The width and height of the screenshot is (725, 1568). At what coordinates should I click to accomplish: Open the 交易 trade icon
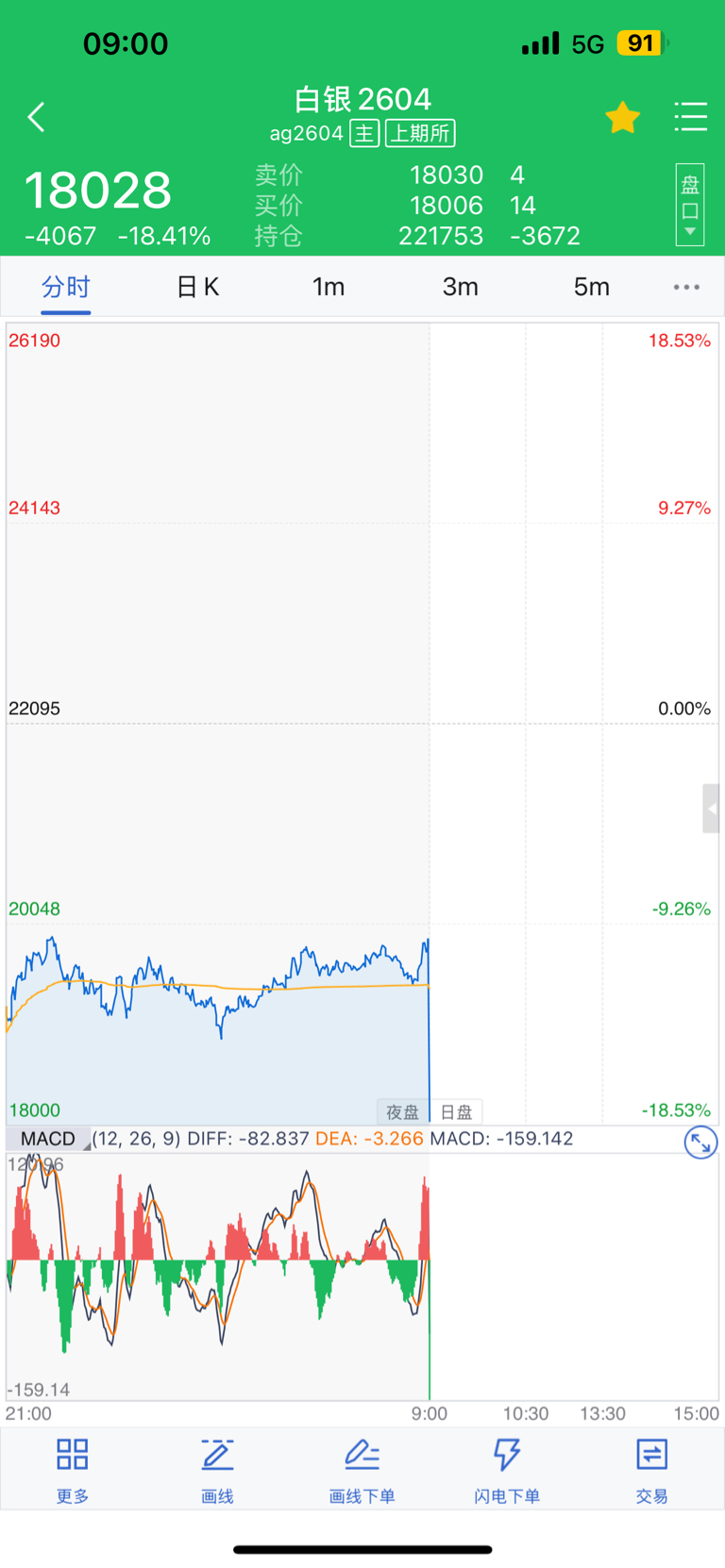651,1469
